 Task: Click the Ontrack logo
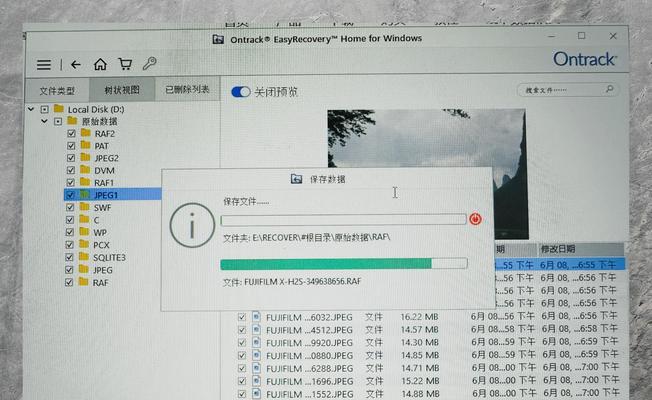[585, 59]
